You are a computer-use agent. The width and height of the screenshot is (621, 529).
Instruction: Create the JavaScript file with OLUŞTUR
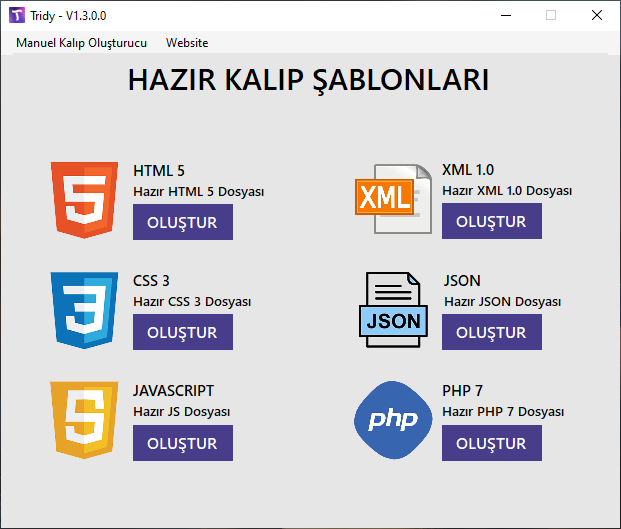[x=183, y=443]
